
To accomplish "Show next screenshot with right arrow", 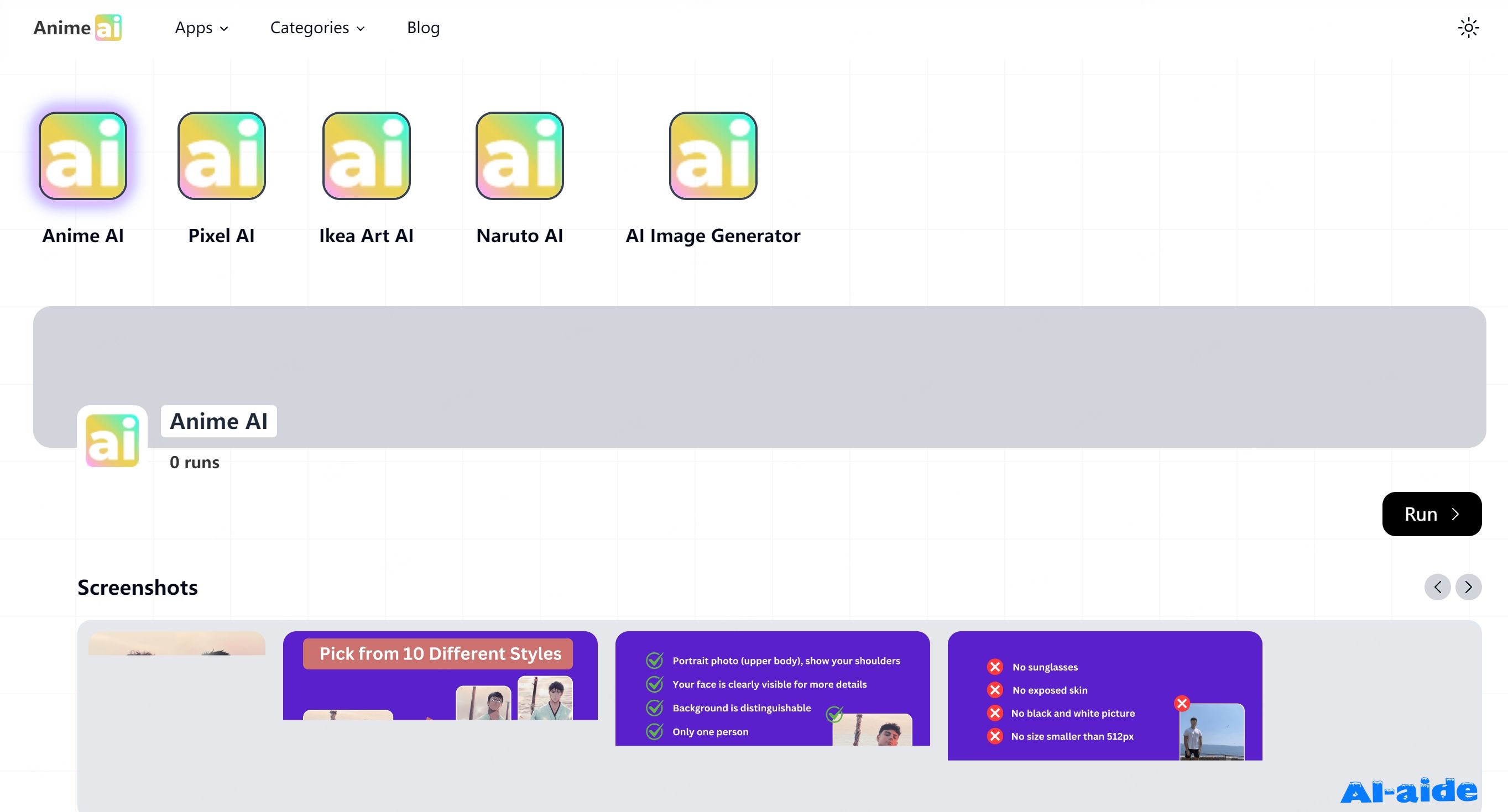I will tap(1468, 587).
